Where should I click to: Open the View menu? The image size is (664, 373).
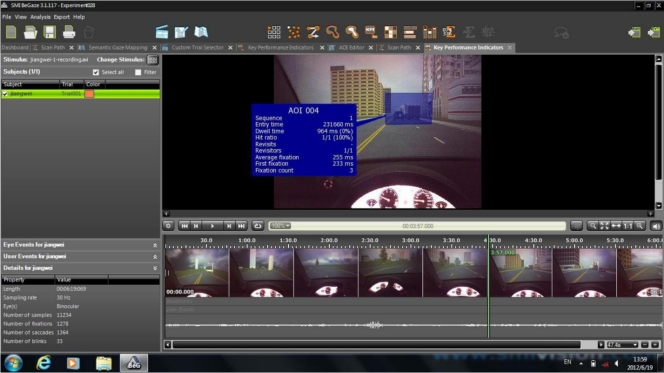coord(20,17)
